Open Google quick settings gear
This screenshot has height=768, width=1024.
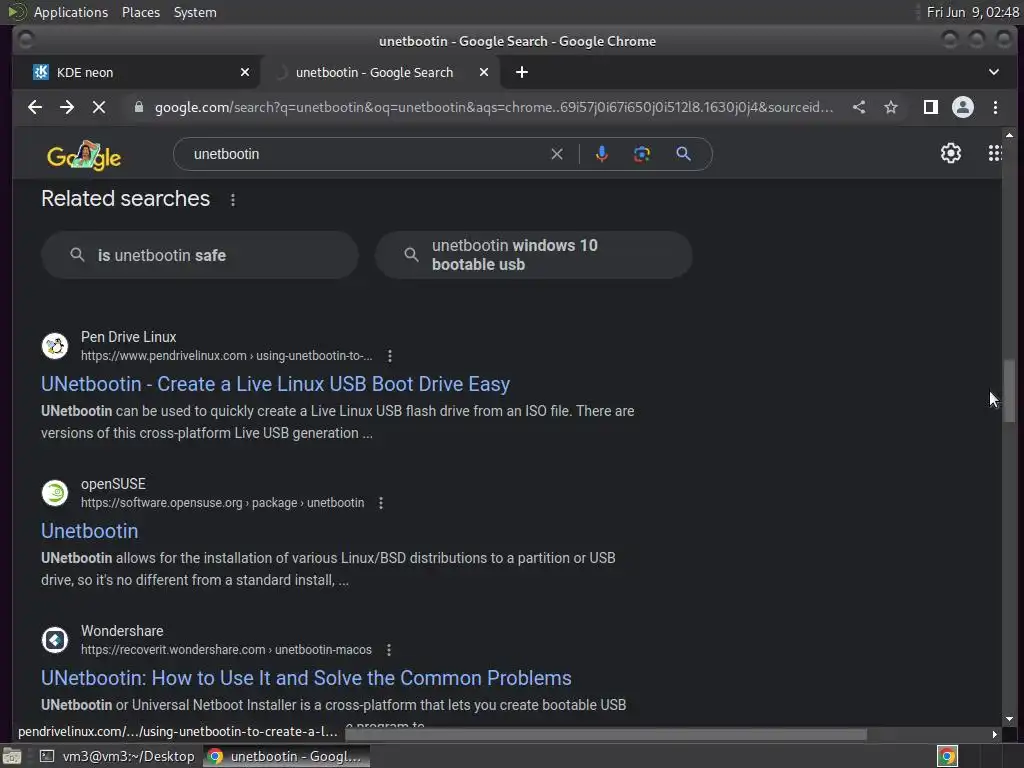951,153
